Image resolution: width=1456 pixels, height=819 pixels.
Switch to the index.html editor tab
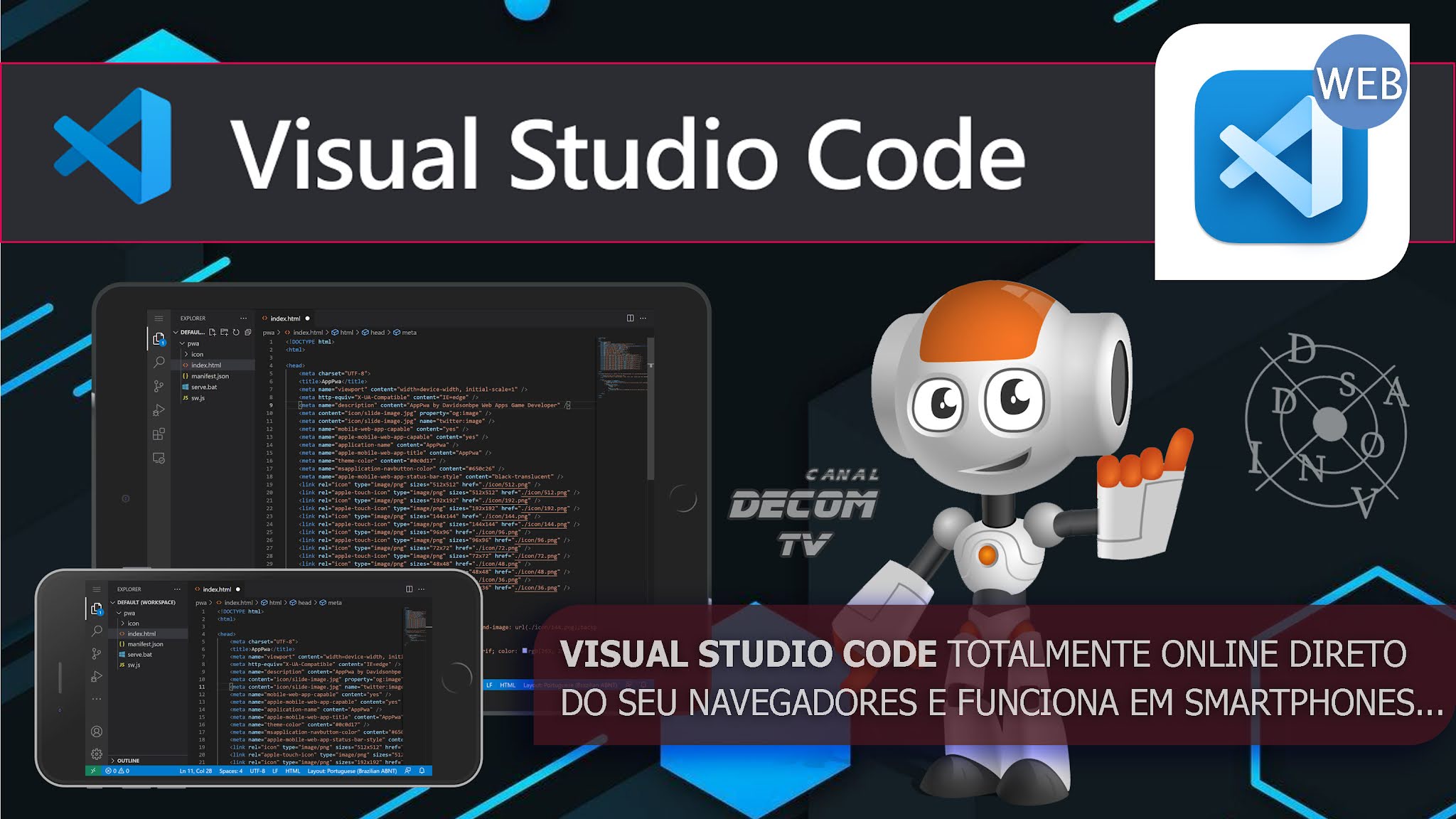[283, 318]
